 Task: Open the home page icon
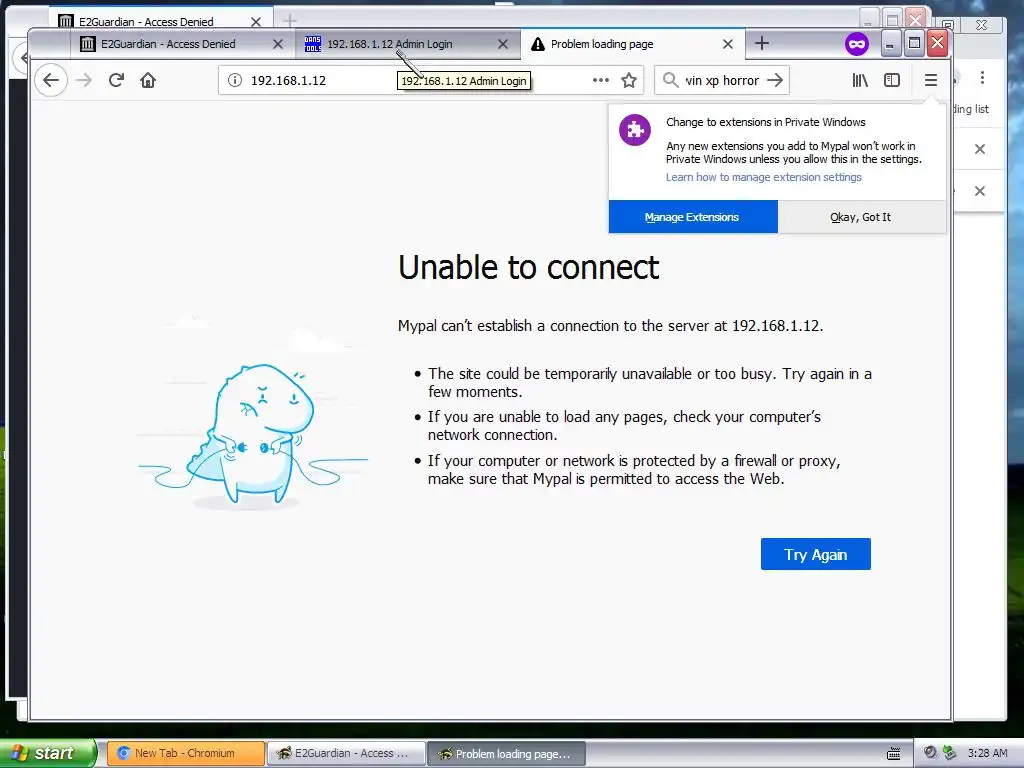click(148, 80)
